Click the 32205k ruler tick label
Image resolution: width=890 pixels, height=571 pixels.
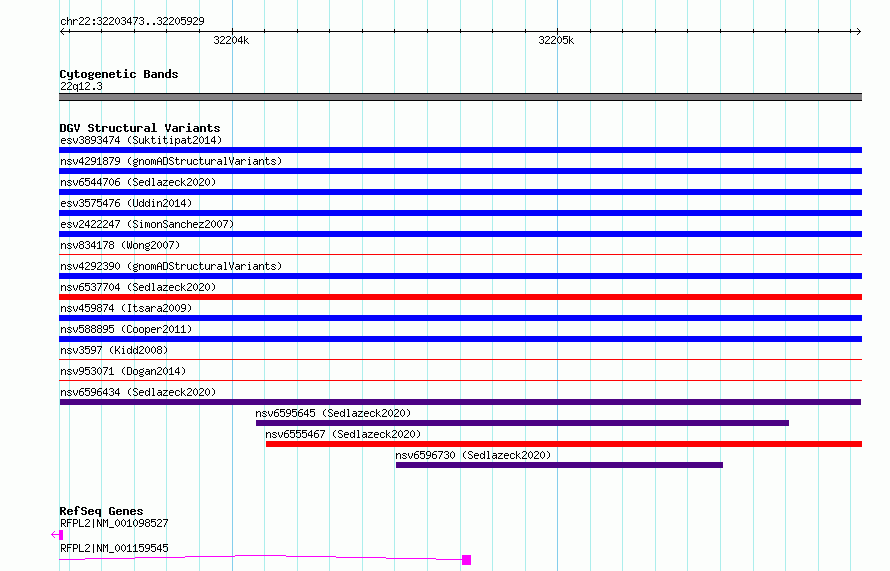pyautogui.click(x=556, y=40)
